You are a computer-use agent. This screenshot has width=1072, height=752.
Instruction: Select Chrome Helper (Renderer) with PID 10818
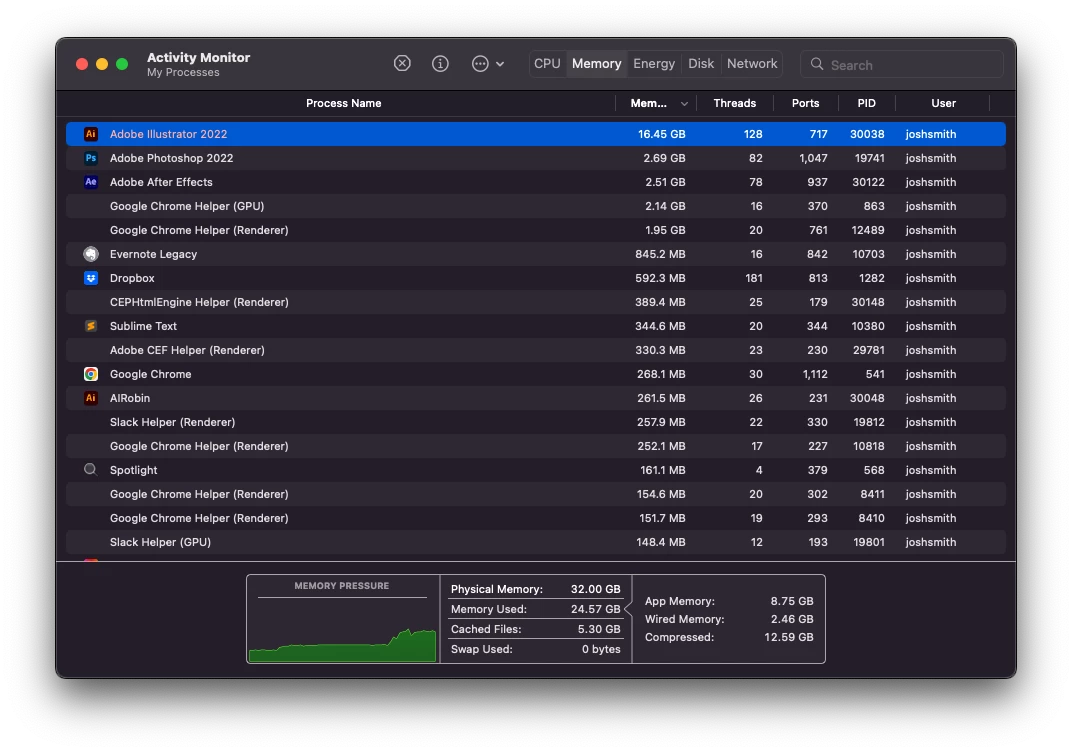pyautogui.click(x=536, y=446)
